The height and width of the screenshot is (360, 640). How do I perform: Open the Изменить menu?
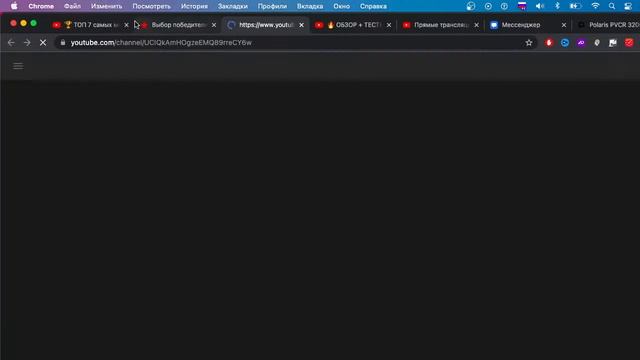tap(107, 6)
